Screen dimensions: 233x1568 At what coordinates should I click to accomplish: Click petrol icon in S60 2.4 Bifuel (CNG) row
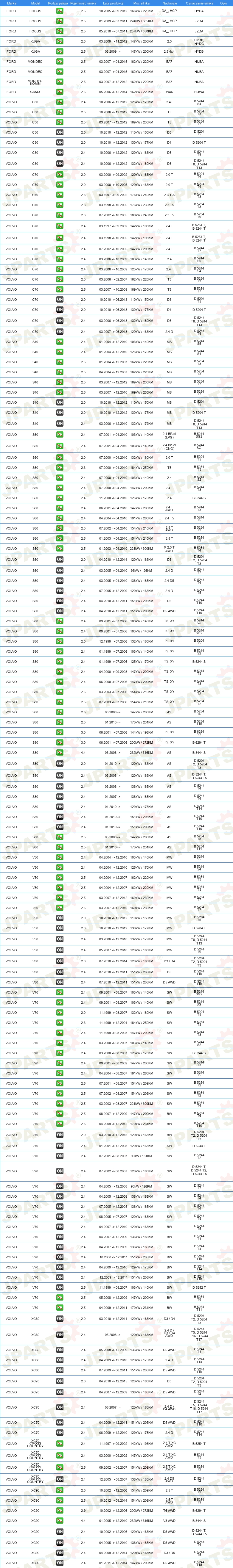[x=60, y=446]
